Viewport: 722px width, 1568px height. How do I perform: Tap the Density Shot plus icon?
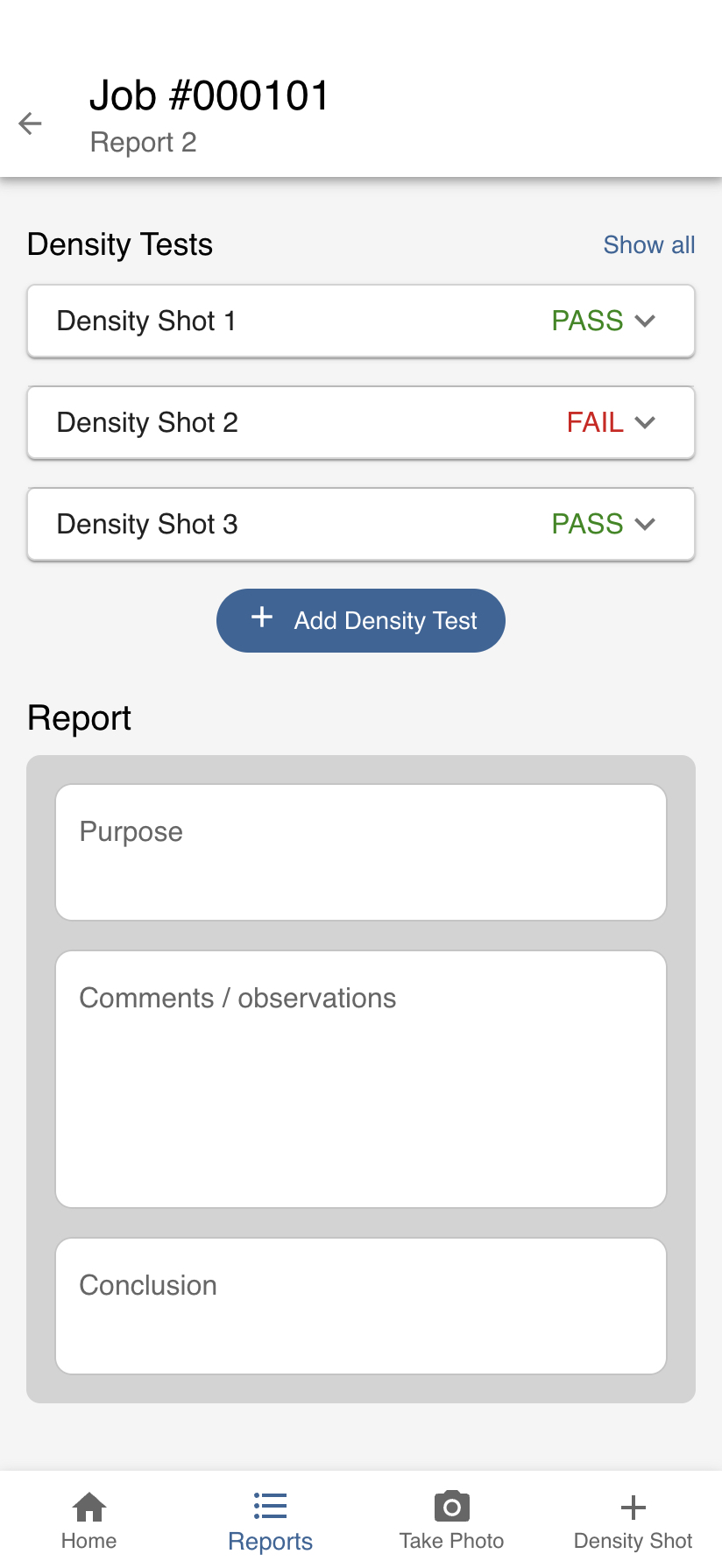coord(633,1507)
